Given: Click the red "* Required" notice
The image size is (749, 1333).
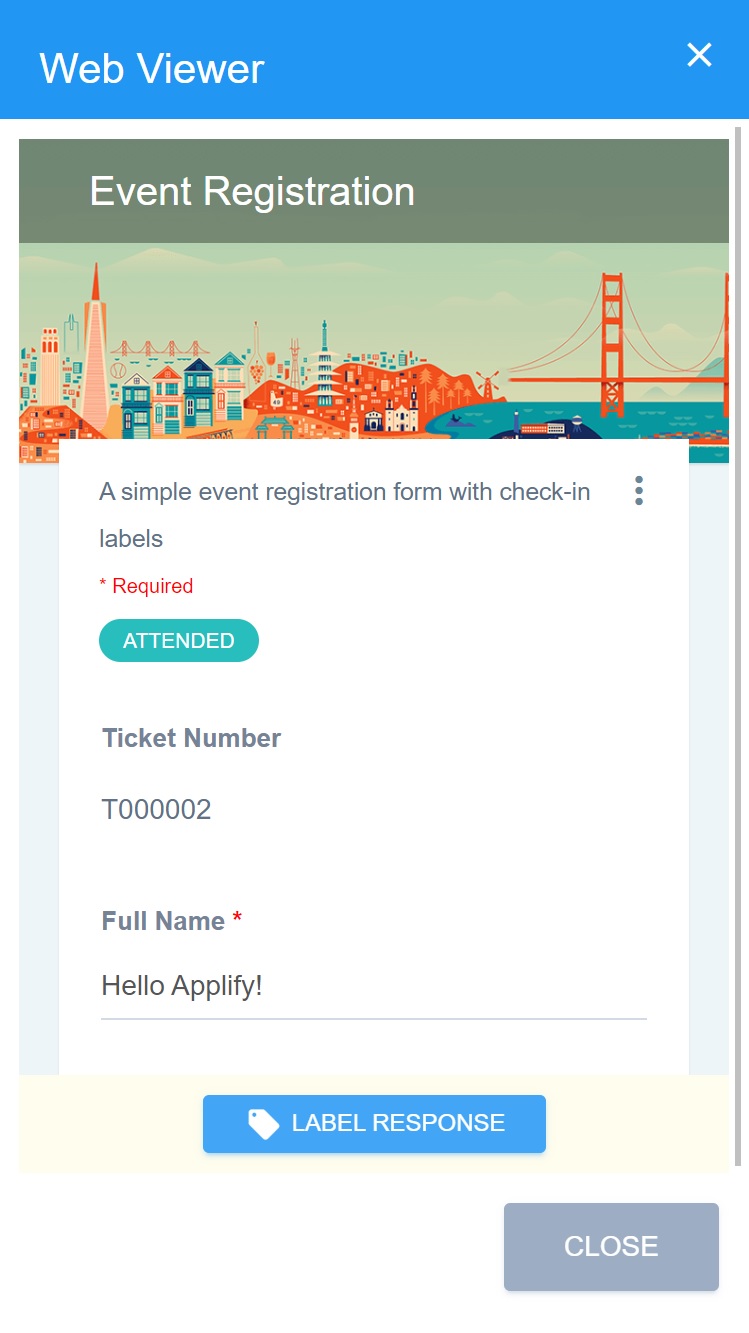Looking at the screenshot, I should [x=146, y=586].
